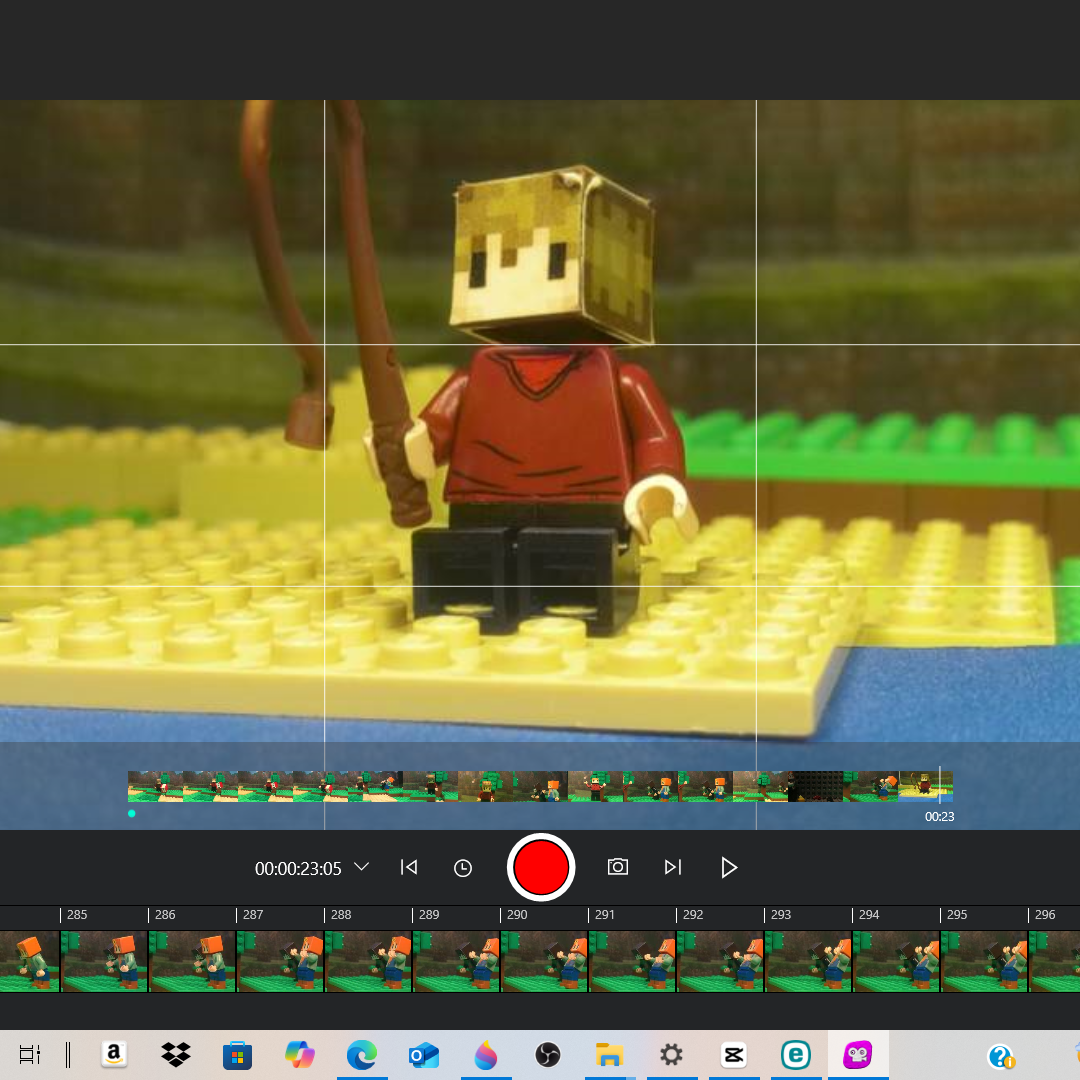Click frame marker 294 on ruler
Screen dimensions: 1080x1080
pyautogui.click(x=869, y=915)
